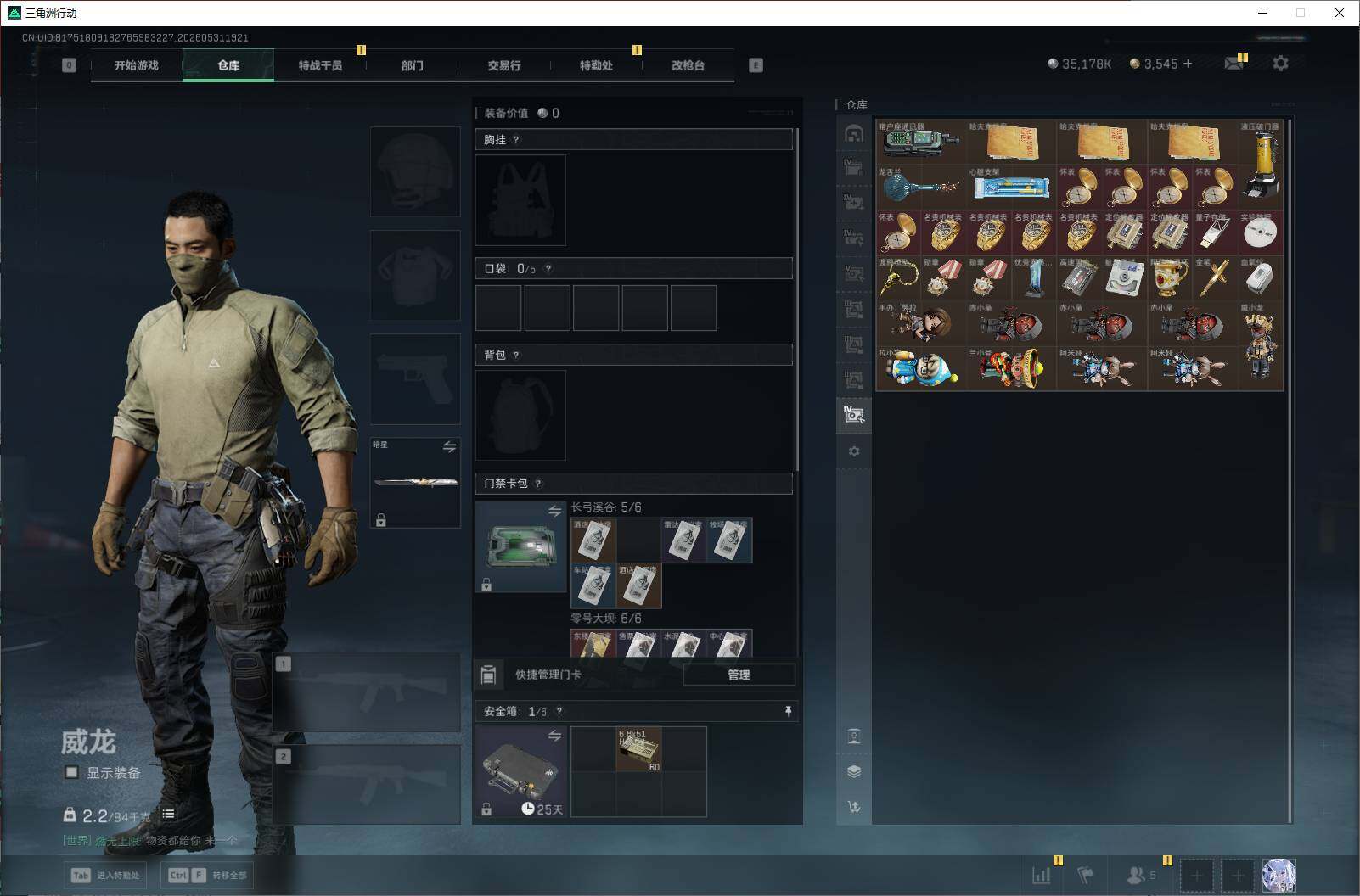Image resolution: width=1360 pixels, height=896 pixels.
Task: Click the pin icon beside 安全箱
Action: point(788,711)
